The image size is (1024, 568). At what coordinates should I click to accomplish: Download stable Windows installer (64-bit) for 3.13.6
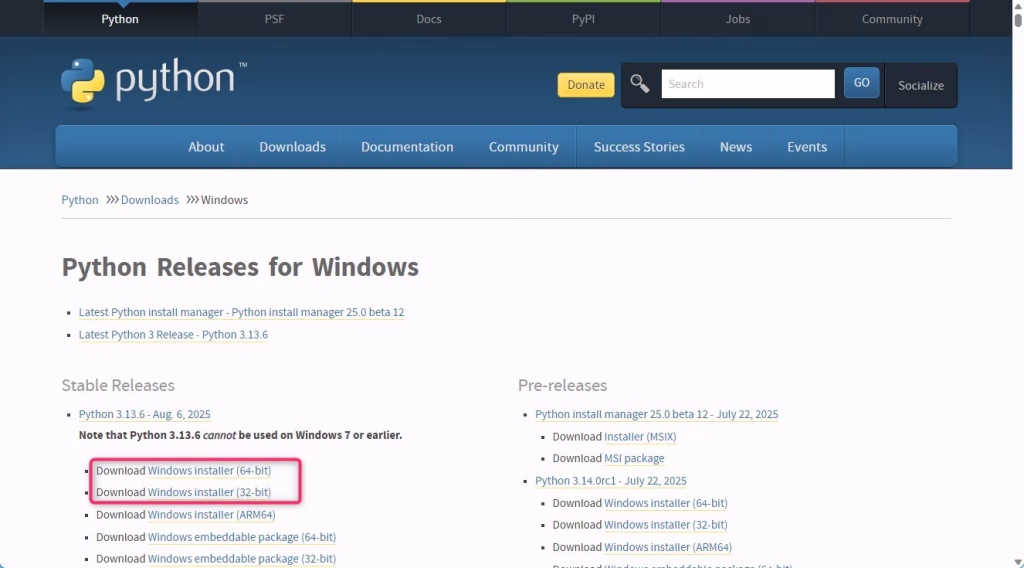[x=209, y=470]
